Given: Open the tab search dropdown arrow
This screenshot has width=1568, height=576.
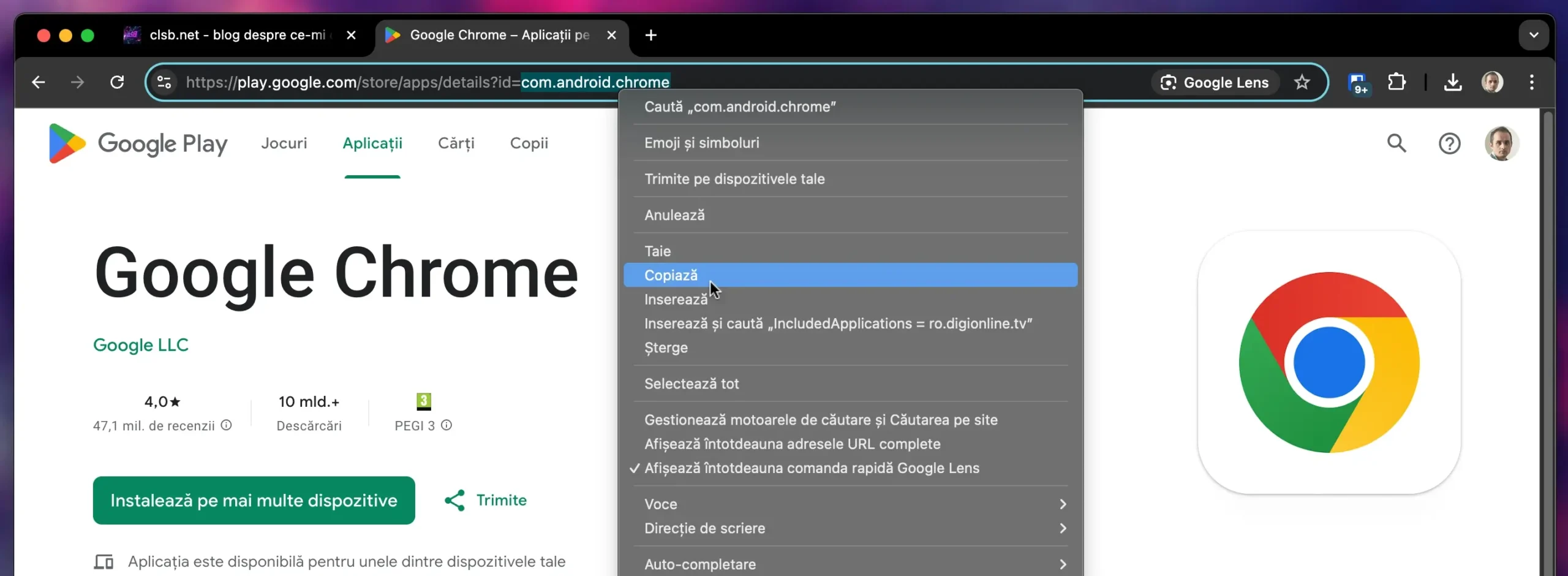Looking at the screenshot, I should coord(1534,35).
